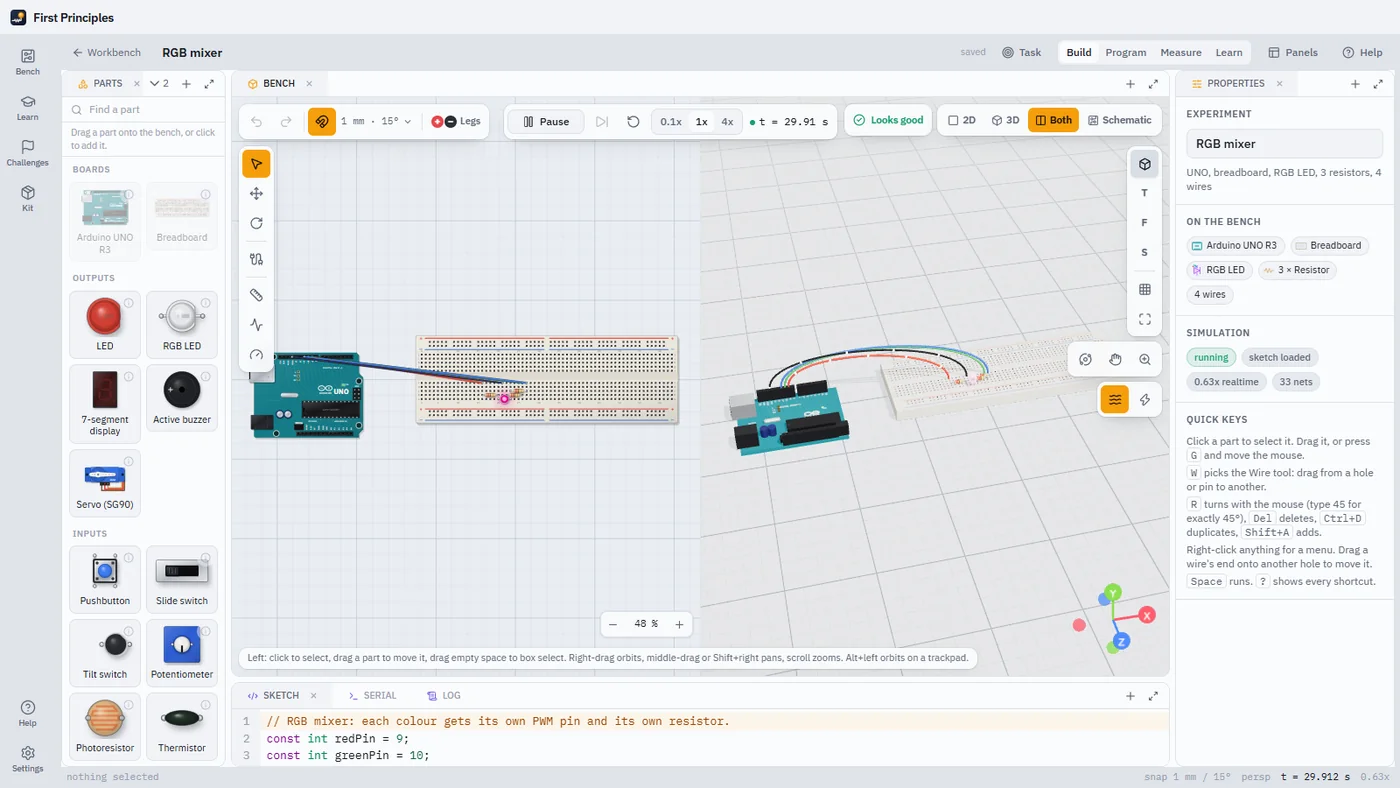Click the undo arrow
Image resolution: width=1400 pixels, height=788 pixels.
click(x=257, y=121)
